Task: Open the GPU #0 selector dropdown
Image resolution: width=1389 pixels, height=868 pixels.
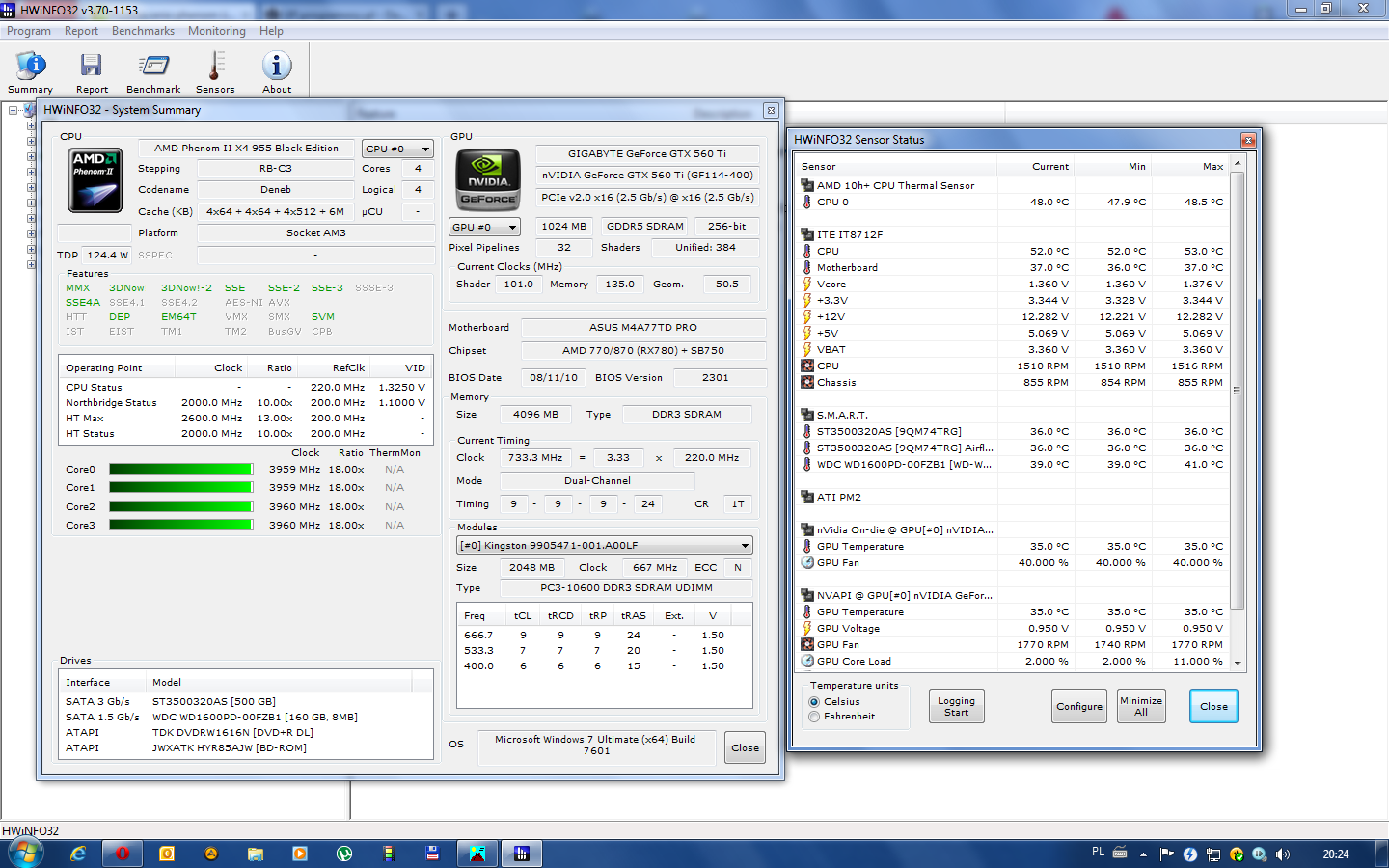Action: [x=484, y=227]
